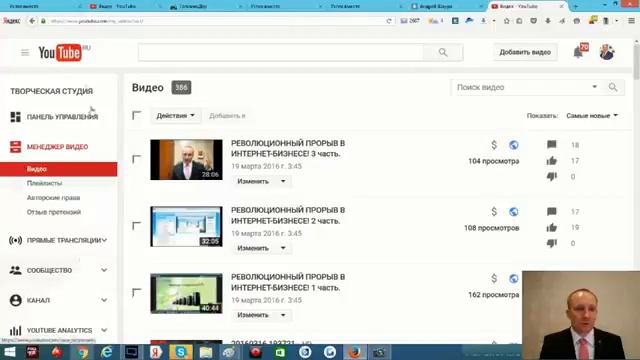Click the Прямые трансляции broadcast icon

click(x=16, y=240)
